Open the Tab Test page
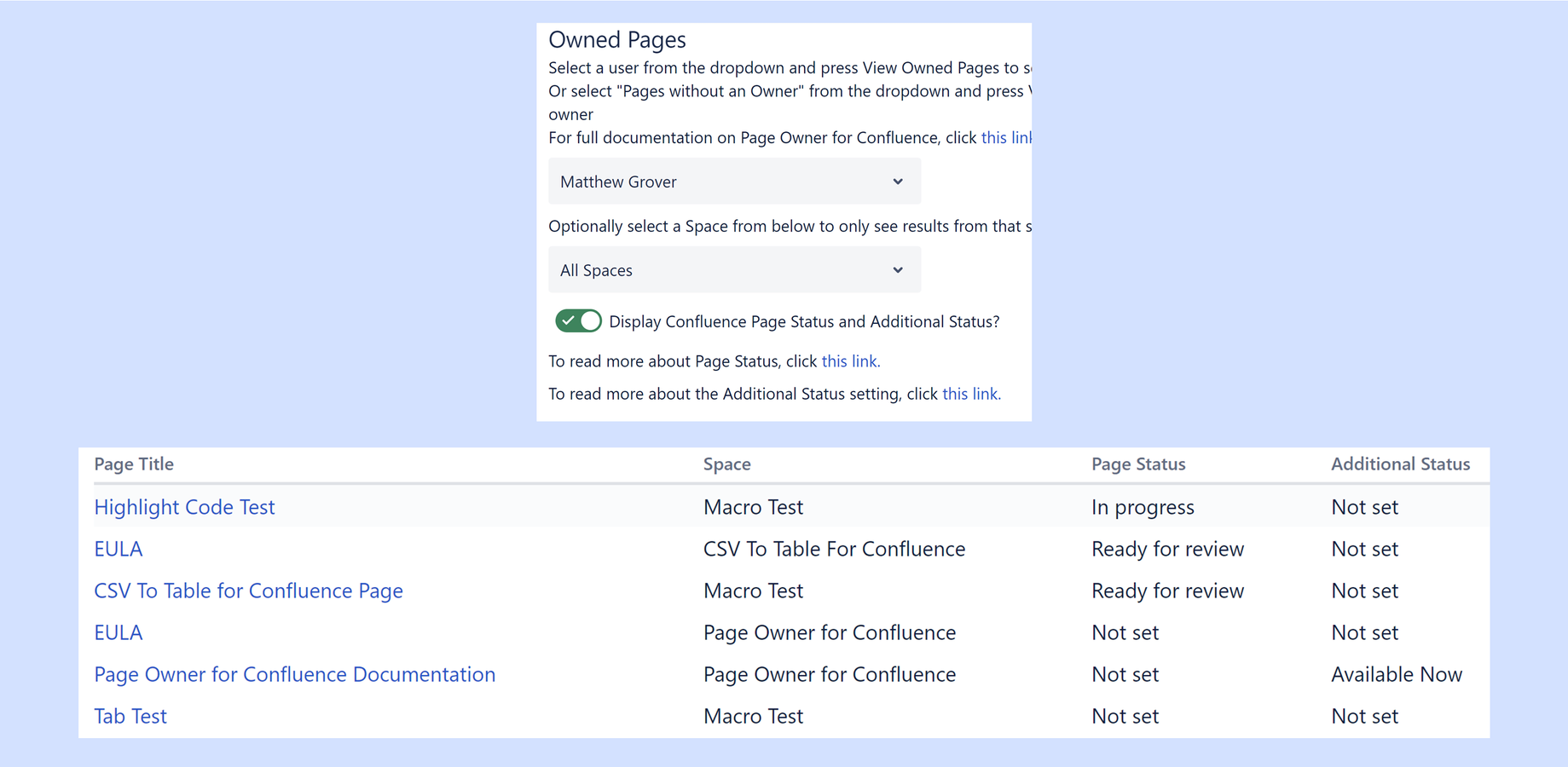The image size is (1568, 767). point(130,715)
